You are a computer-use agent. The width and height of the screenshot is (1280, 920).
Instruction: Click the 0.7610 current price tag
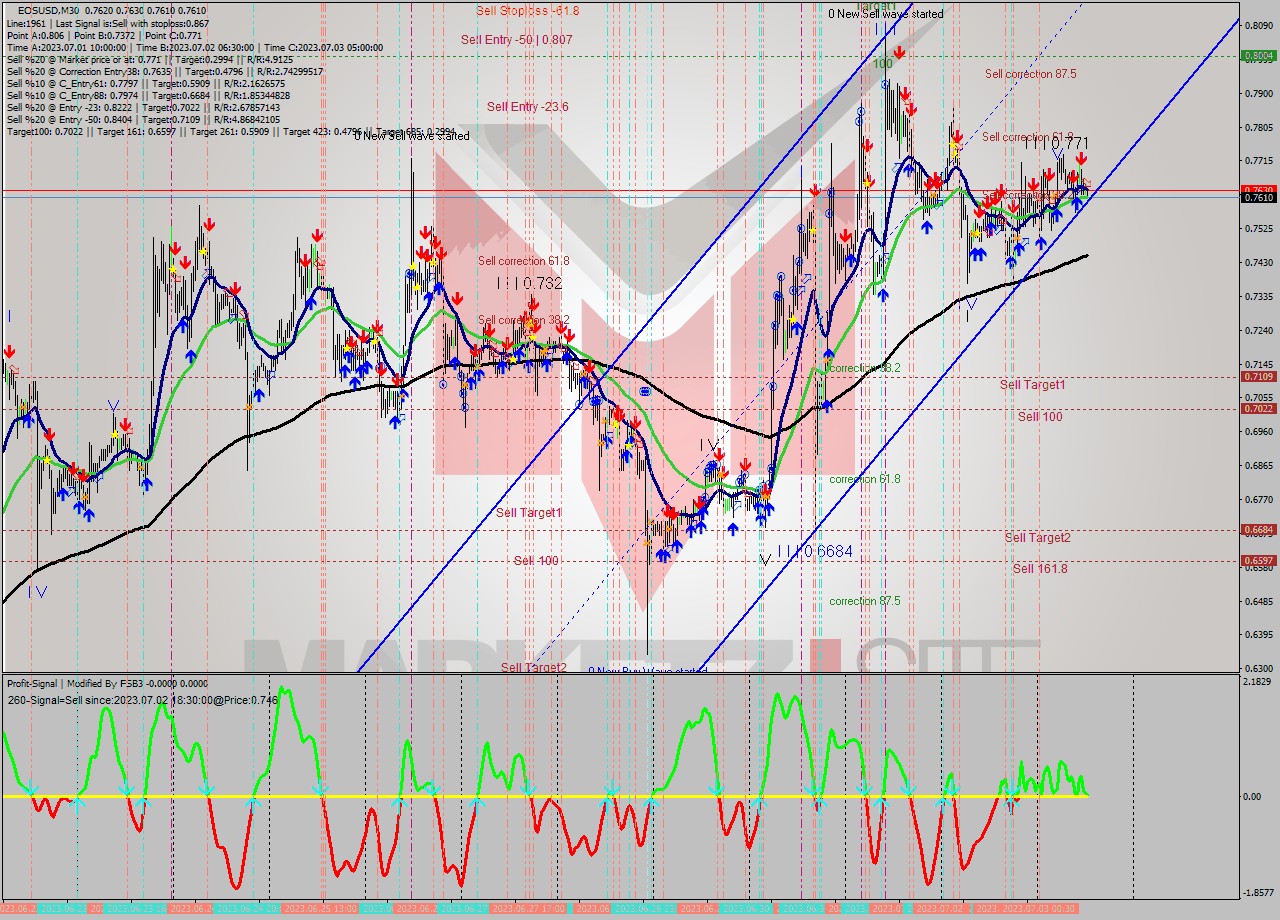click(x=1258, y=198)
